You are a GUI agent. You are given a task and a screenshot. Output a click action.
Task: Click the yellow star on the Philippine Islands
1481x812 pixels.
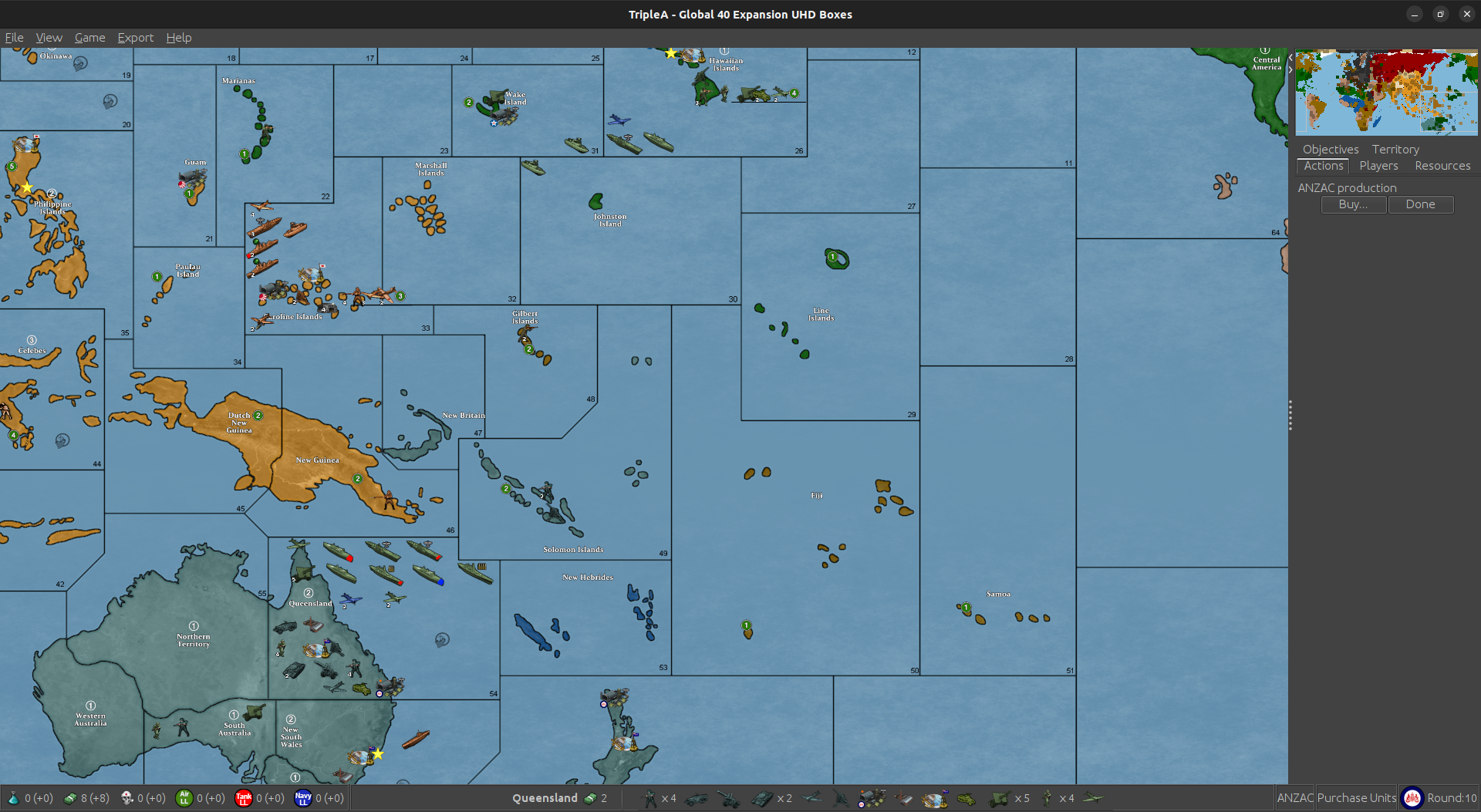tap(27, 187)
